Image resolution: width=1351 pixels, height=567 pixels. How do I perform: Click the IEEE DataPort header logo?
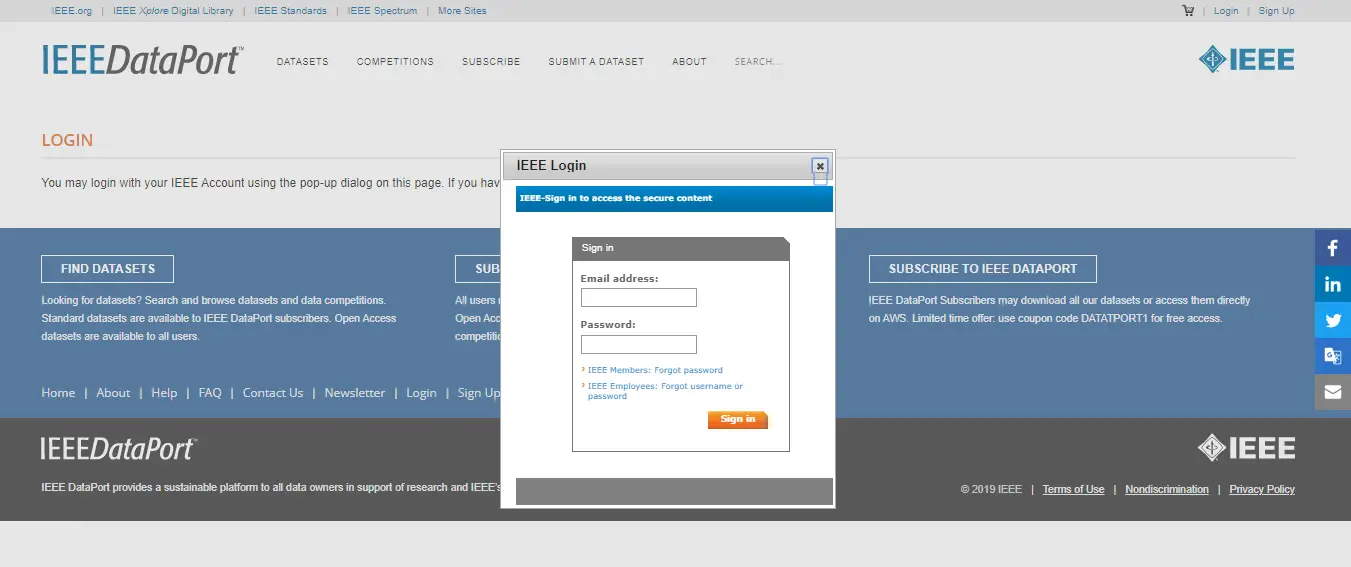click(142, 60)
